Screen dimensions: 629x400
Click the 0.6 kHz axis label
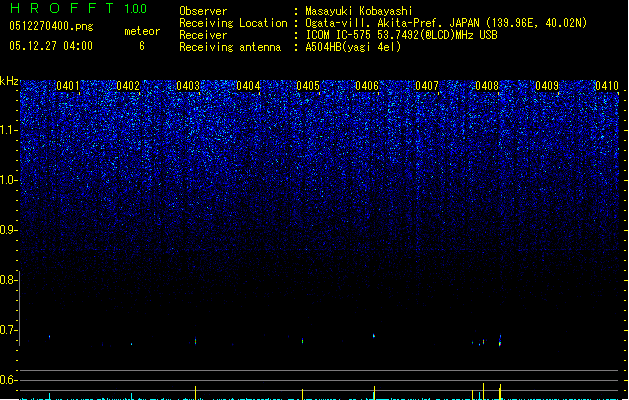pos(8,380)
